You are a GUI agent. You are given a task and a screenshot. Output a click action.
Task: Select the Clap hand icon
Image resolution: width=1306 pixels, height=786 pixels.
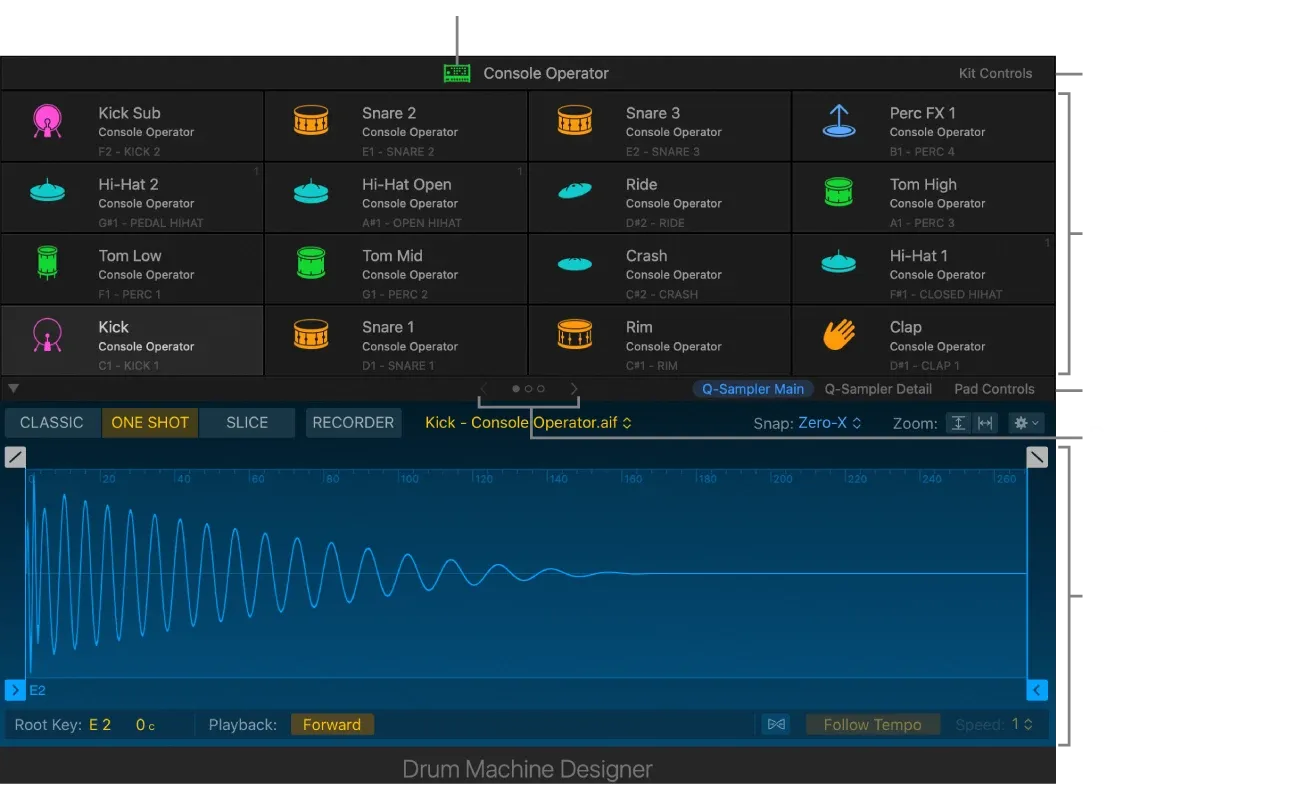click(839, 335)
